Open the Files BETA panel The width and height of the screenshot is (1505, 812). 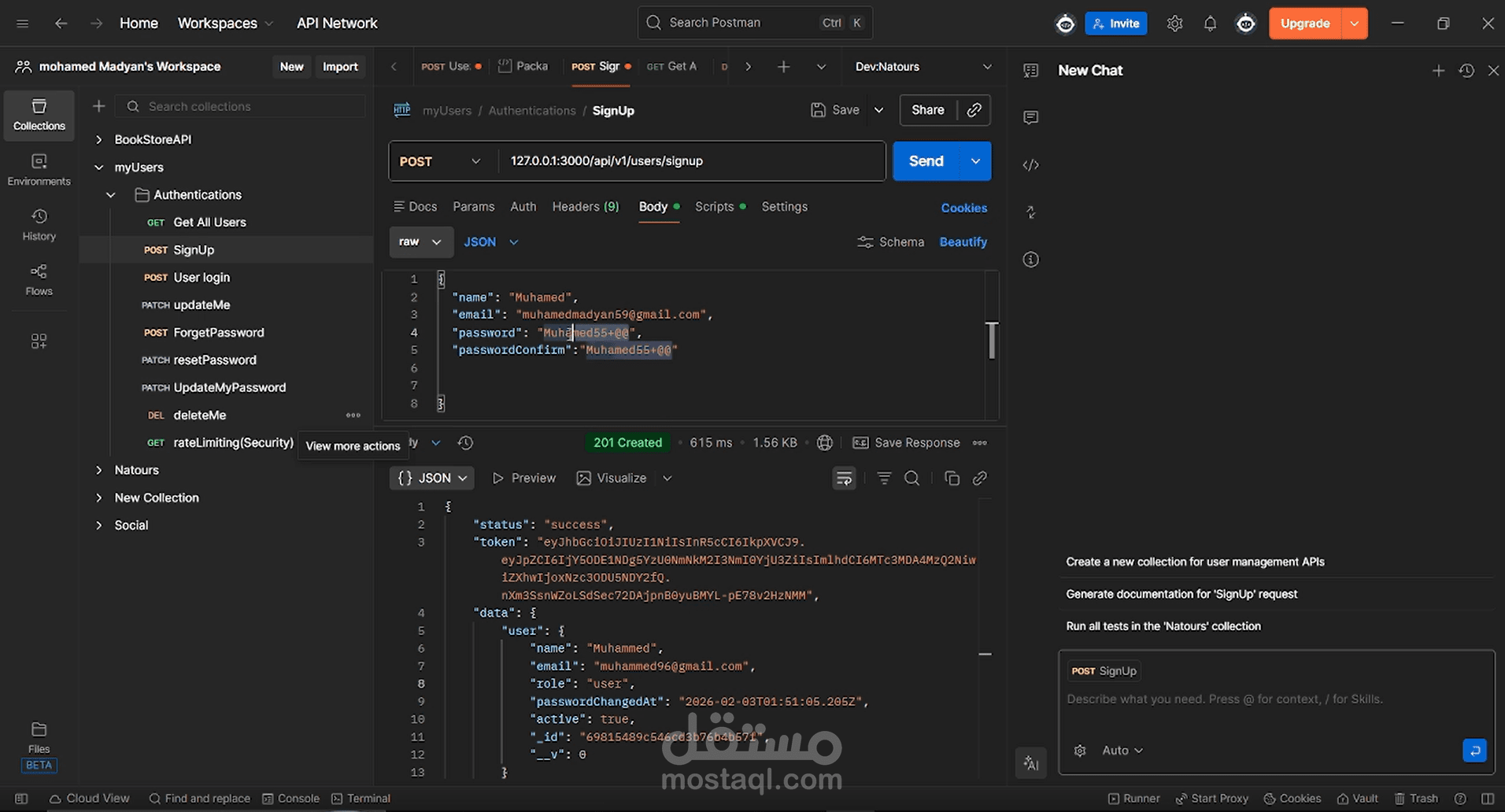[39, 746]
